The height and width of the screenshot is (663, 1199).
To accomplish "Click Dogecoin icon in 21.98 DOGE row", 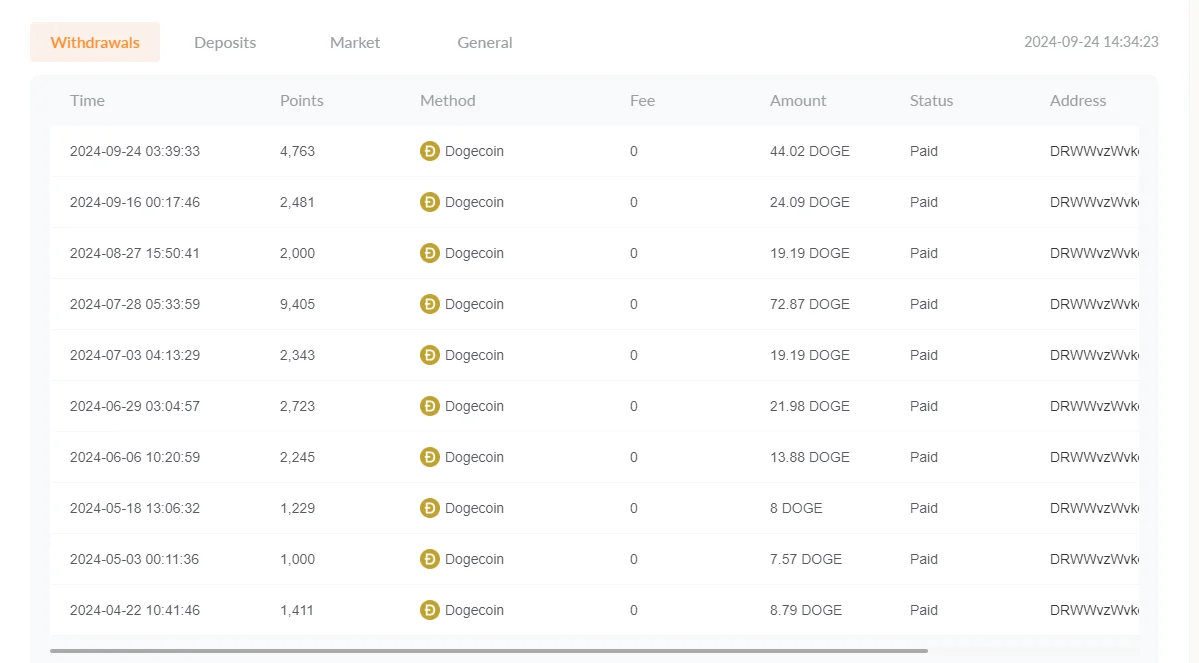I will click(x=430, y=406).
